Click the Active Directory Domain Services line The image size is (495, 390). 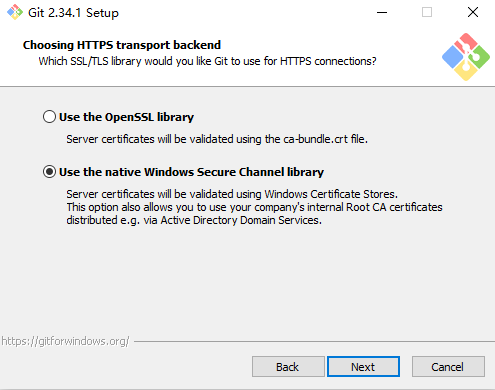pos(194,220)
